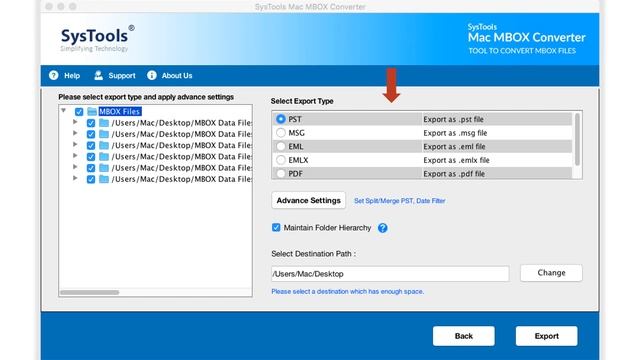Open the Support menu item

115,76
